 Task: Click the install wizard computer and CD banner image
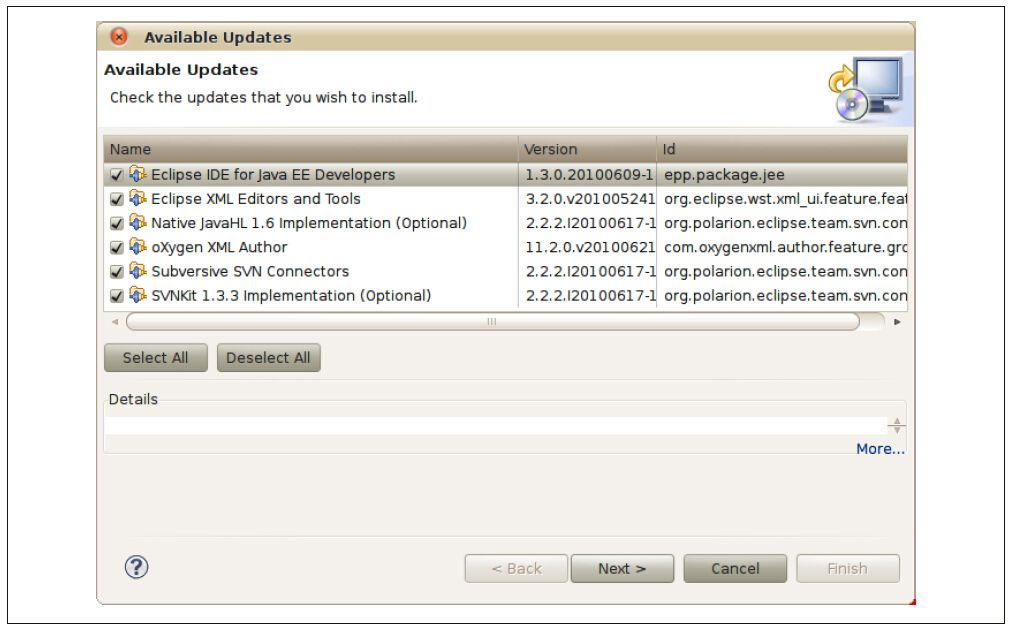click(x=866, y=89)
